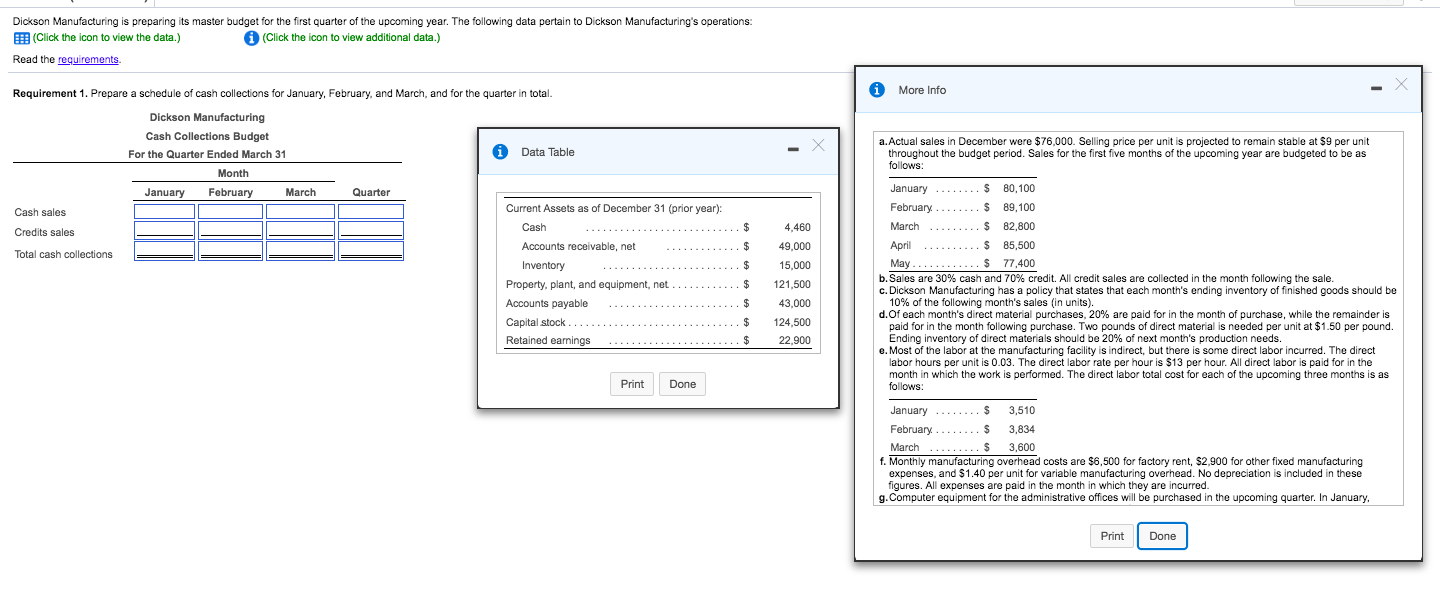Click the February sales value 89,100
The image size is (1440, 591).
click(x=1019, y=207)
